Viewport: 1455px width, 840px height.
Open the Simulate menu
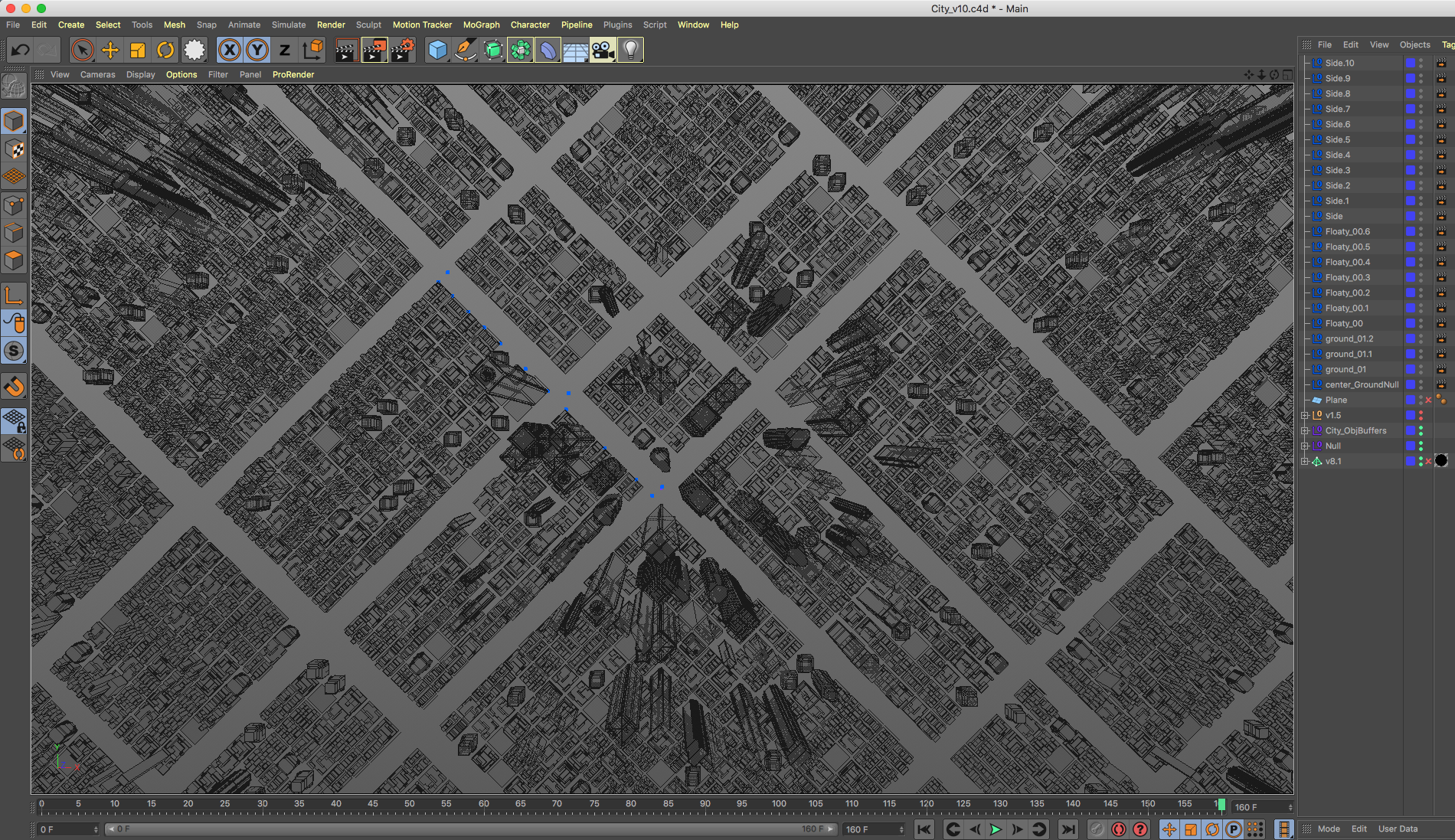[289, 25]
